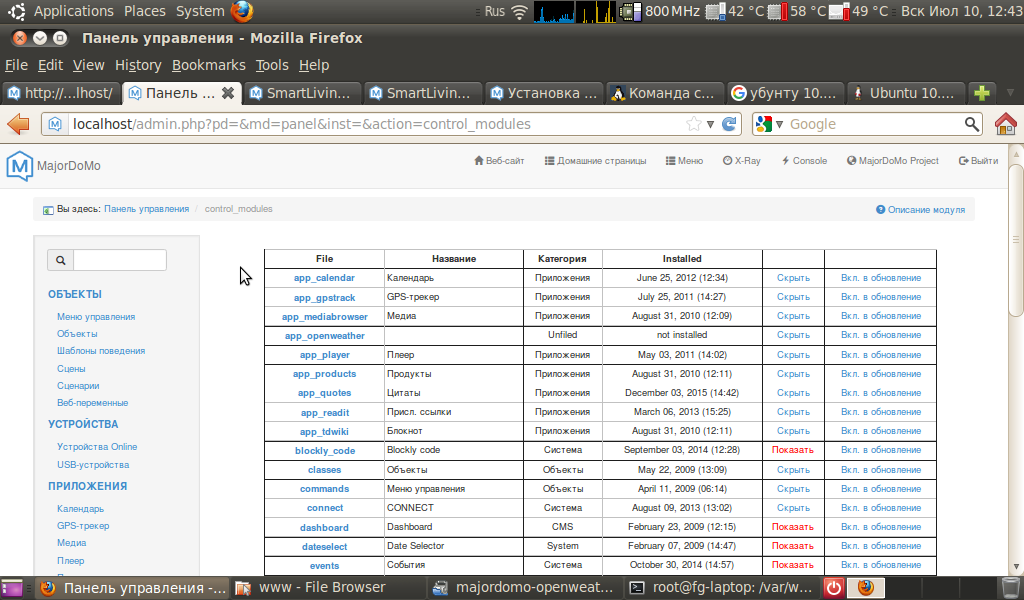
Task: Hide the app_calendar module via Скрыть
Action: click(x=792, y=278)
